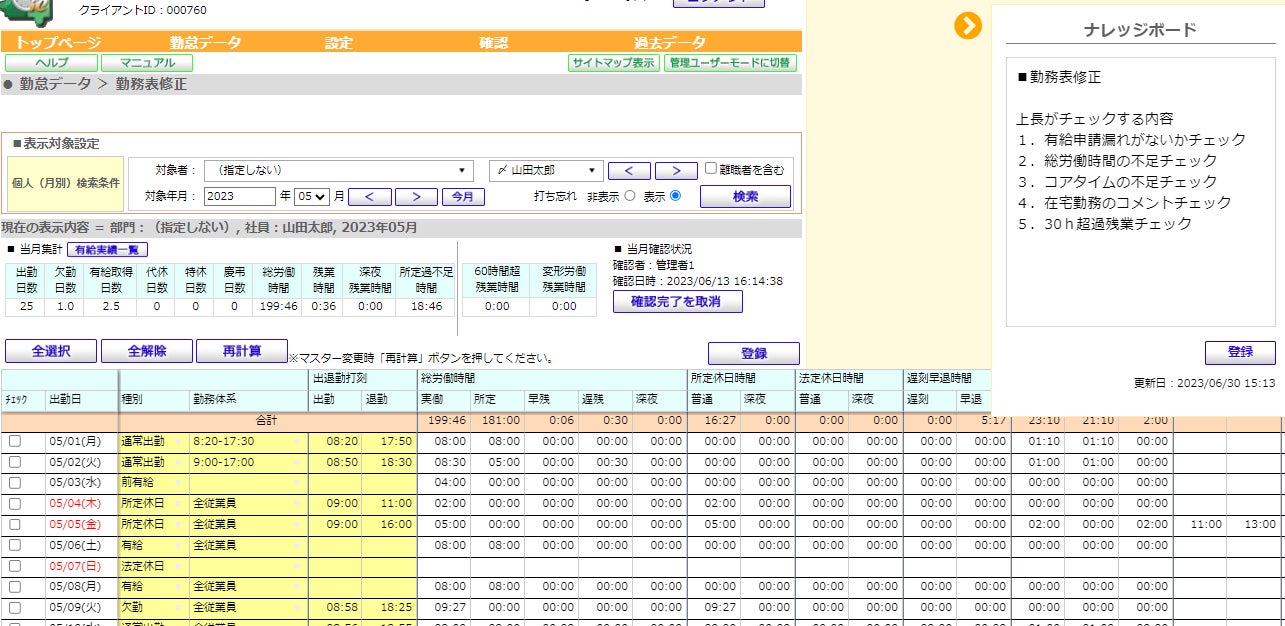The height and width of the screenshot is (626, 1285).
Task: Collapse the knowledge board with orange arrow
Action: click(967, 26)
